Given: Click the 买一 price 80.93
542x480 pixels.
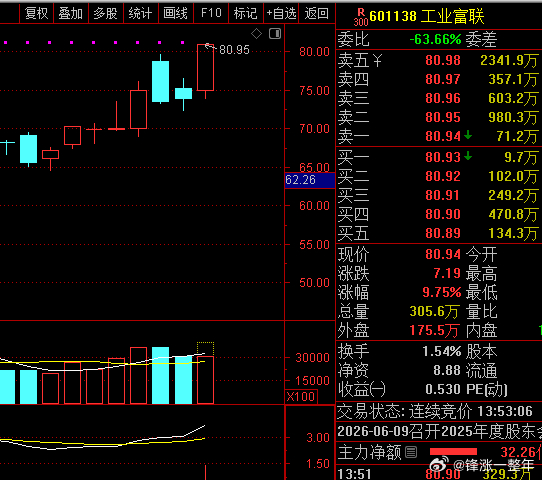Looking at the screenshot, I should (443, 158).
